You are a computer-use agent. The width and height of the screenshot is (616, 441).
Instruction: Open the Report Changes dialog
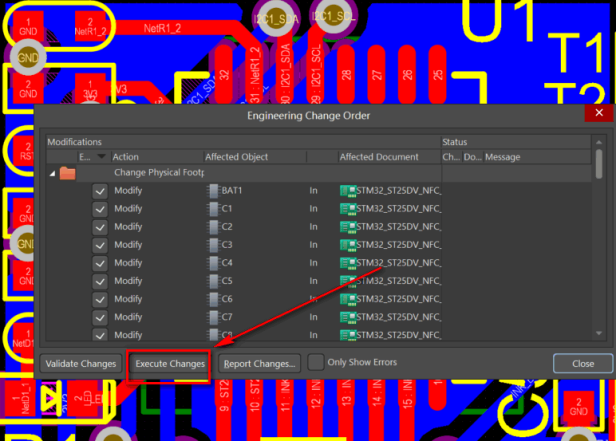[259, 364]
